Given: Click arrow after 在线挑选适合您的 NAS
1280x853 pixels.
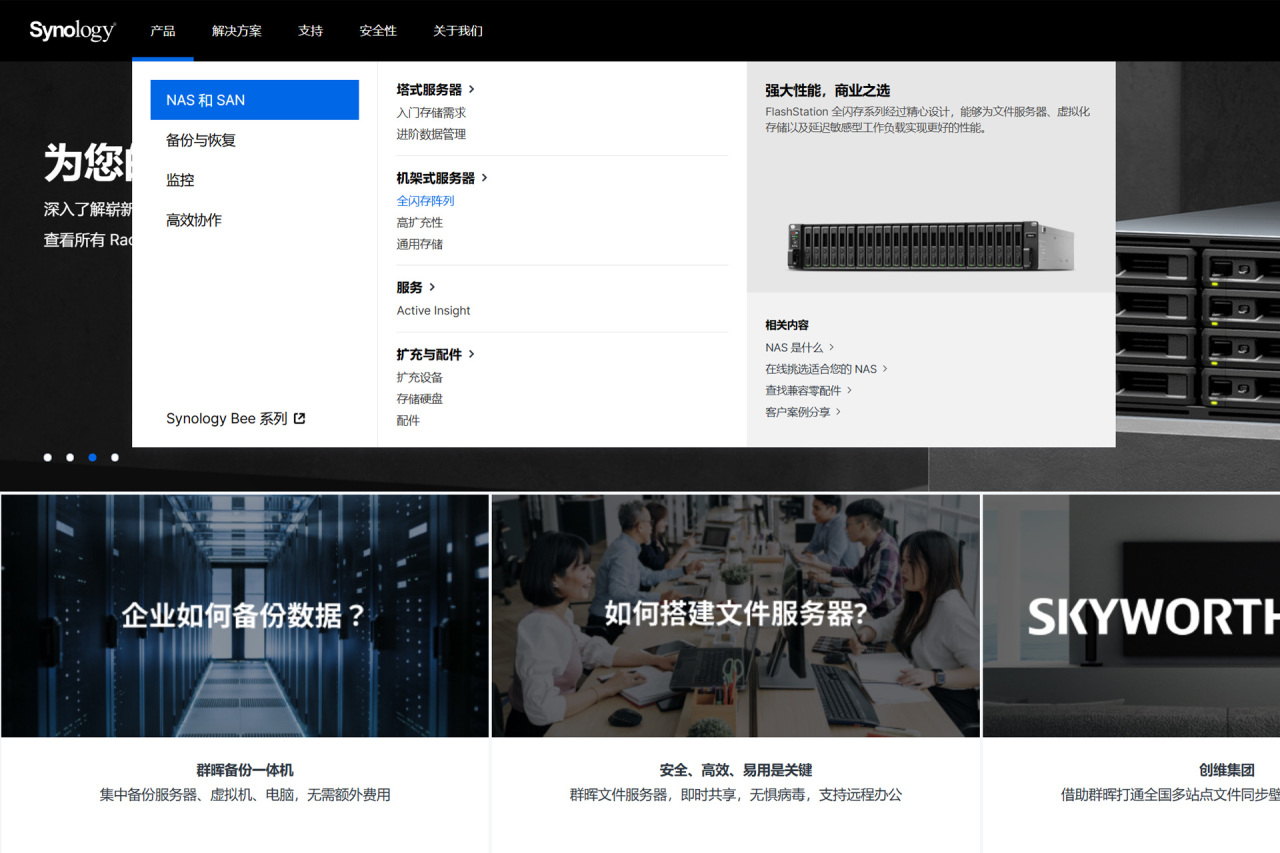Looking at the screenshot, I should (x=885, y=369).
